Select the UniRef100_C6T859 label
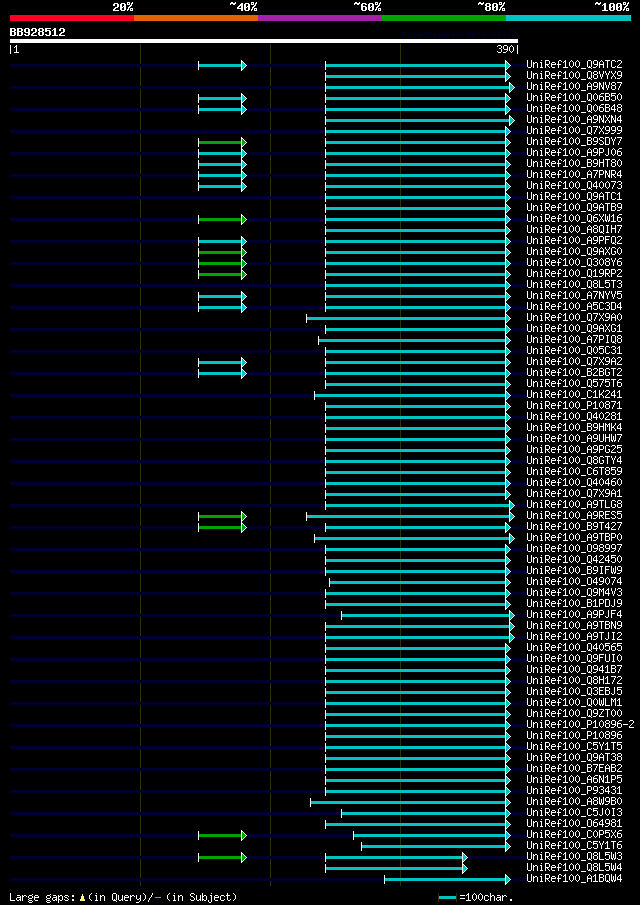 [574, 472]
